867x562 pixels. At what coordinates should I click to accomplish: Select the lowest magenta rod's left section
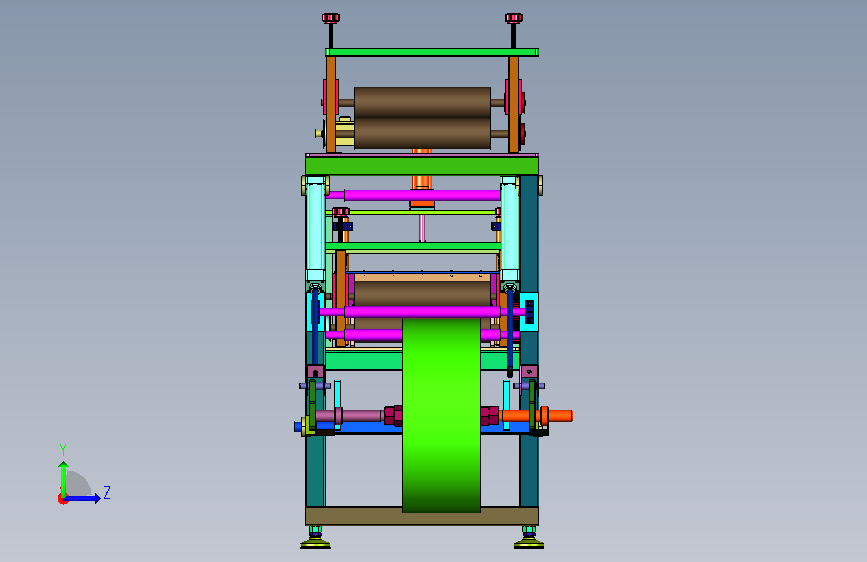click(364, 335)
